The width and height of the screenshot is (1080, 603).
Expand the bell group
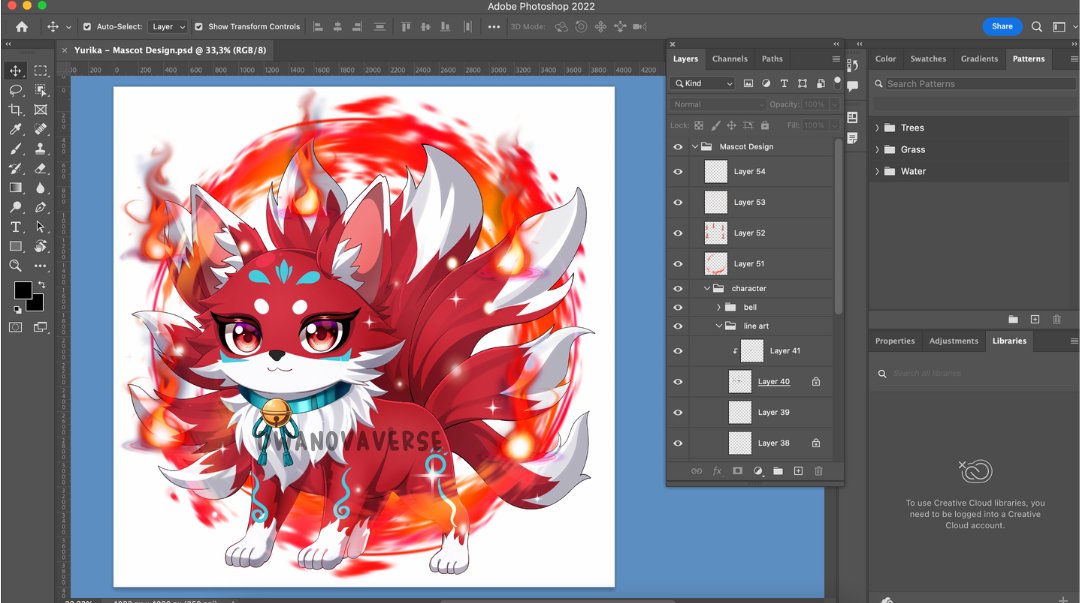click(x=718, y=307)
